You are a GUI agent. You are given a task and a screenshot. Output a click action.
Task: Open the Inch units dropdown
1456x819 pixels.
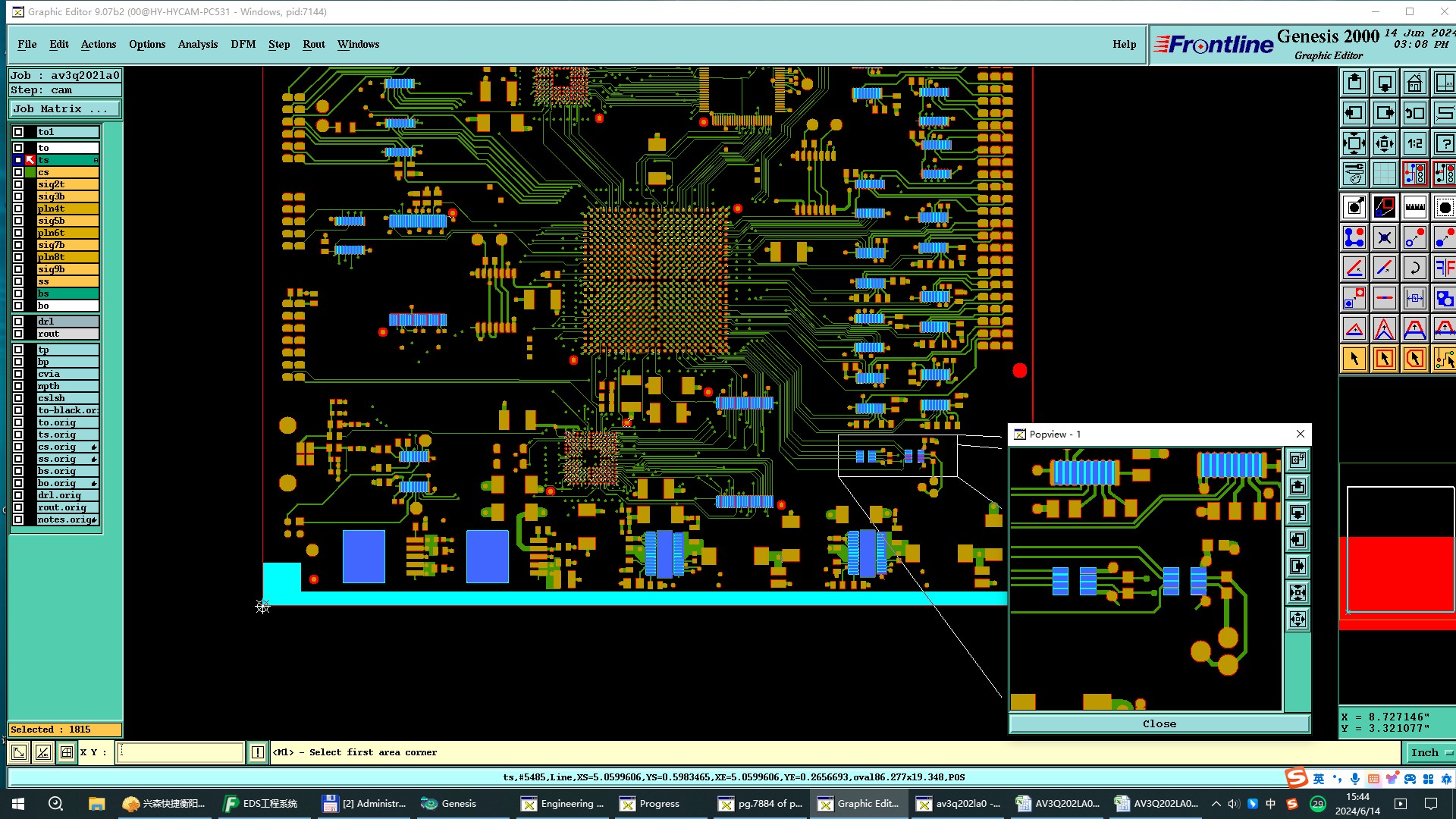click(1430, 752)
